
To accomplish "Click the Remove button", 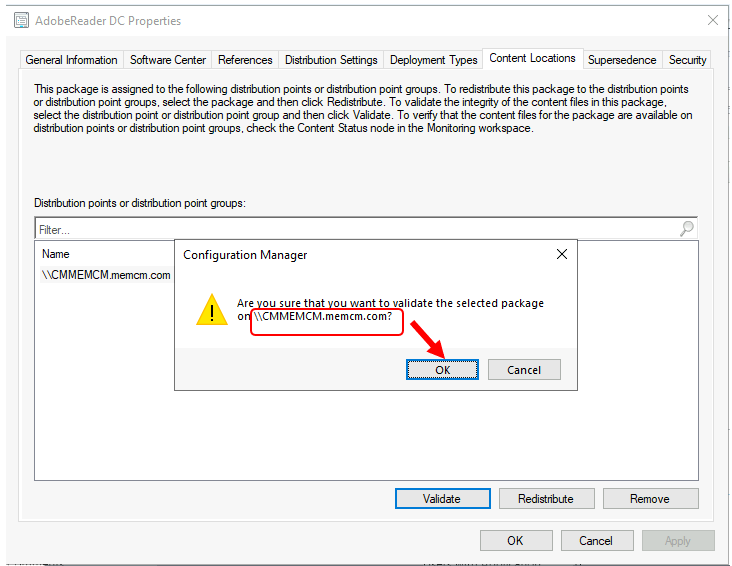I will pyautogui.click(x=651, y=499).
